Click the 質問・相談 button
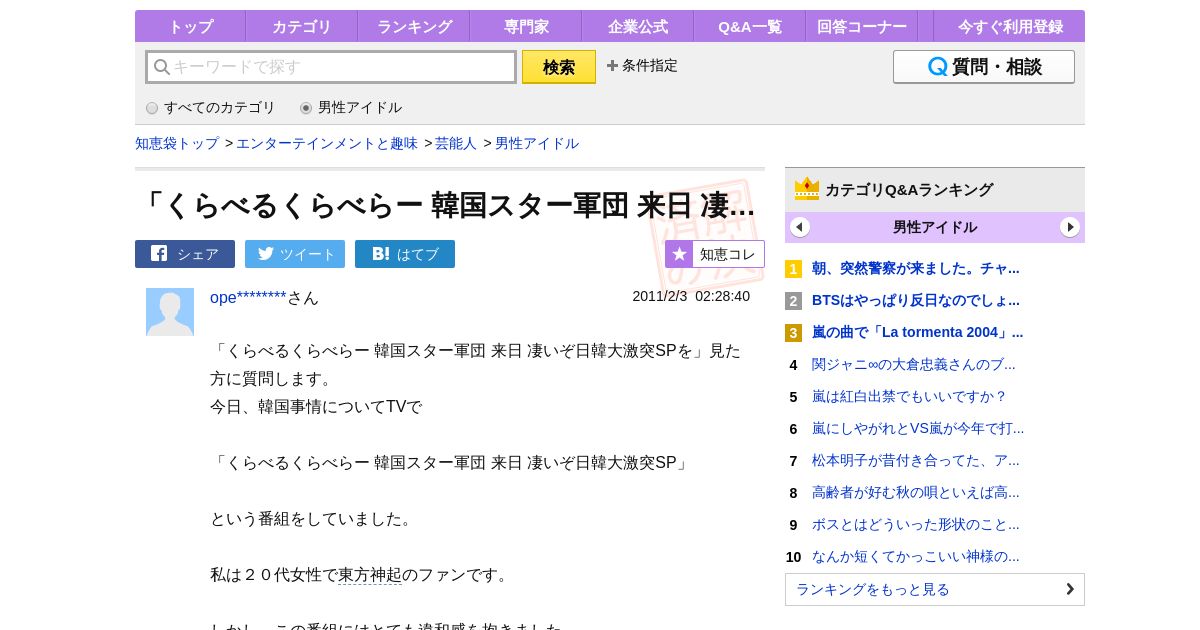Viewport: 1200px width, 630px height. point(984,67)
